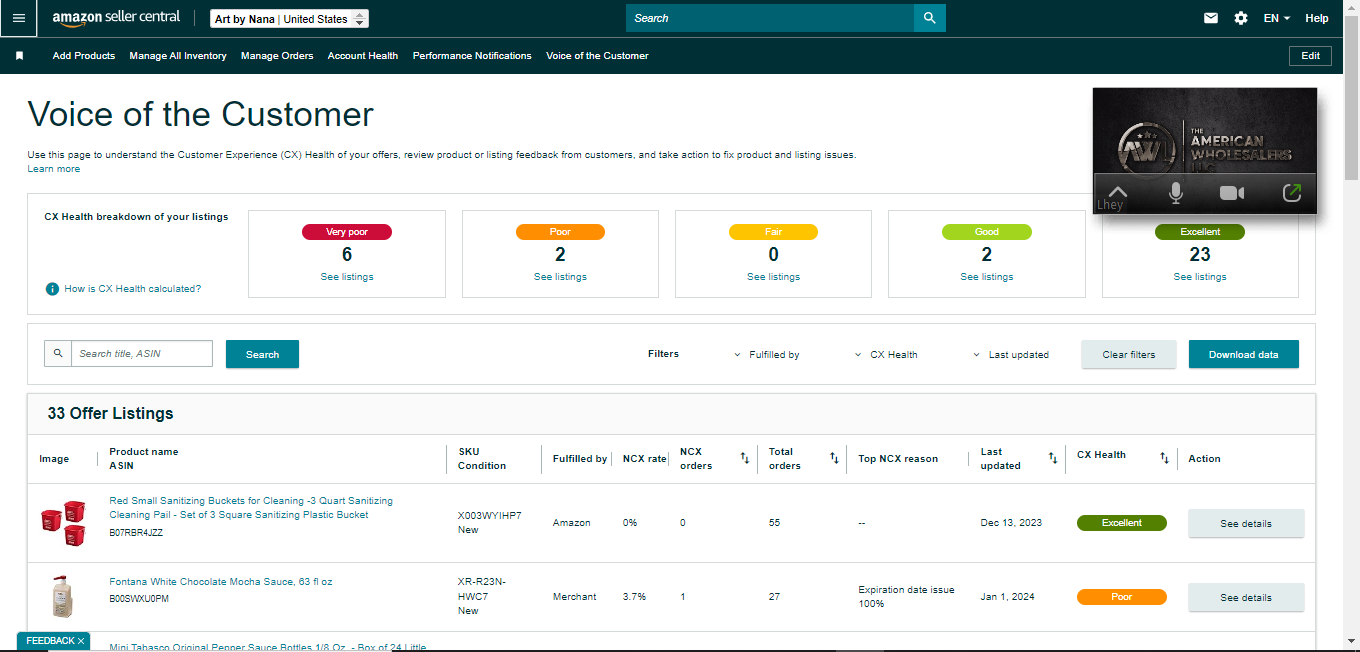See listings under Excellent
Image resolution: width=1360 pixels, height=652 pixels.
coord(1200,277)
